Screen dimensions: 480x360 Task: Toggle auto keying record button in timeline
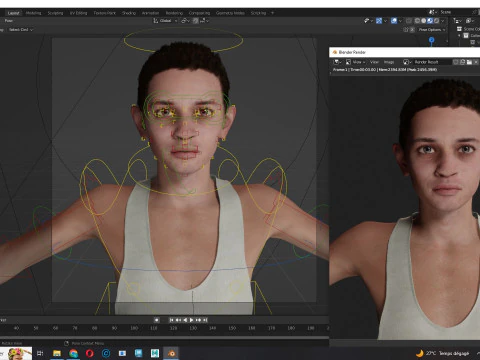click(156, 320)
